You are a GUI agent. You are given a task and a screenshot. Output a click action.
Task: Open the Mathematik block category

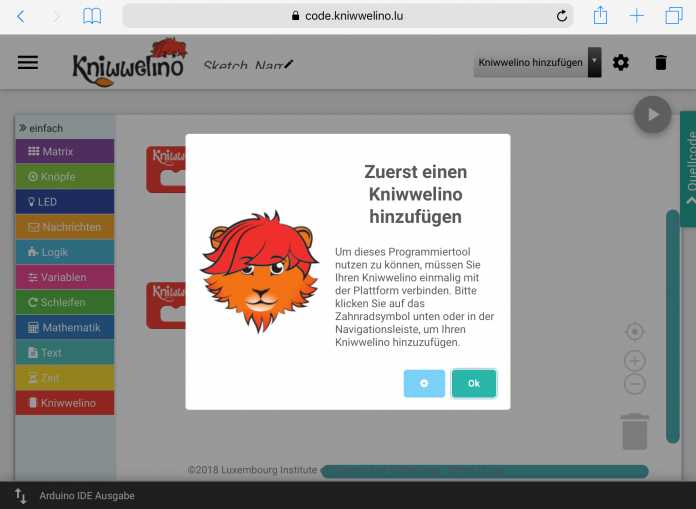click(64, 327)
